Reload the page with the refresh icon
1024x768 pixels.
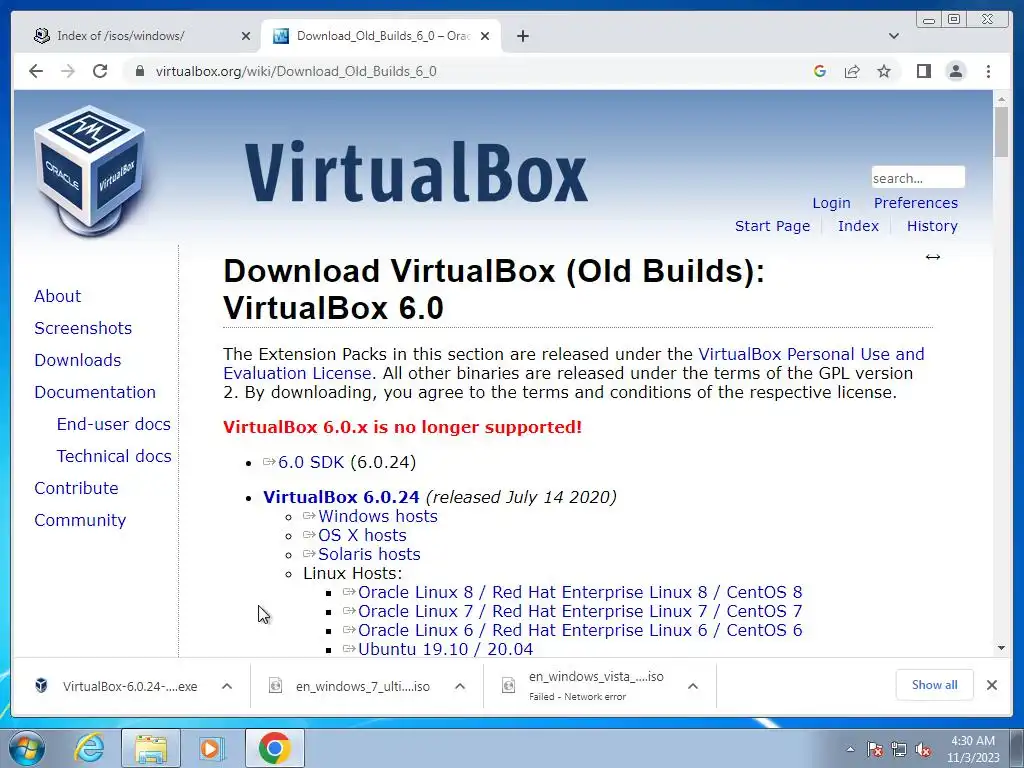[x=100, y=71]
